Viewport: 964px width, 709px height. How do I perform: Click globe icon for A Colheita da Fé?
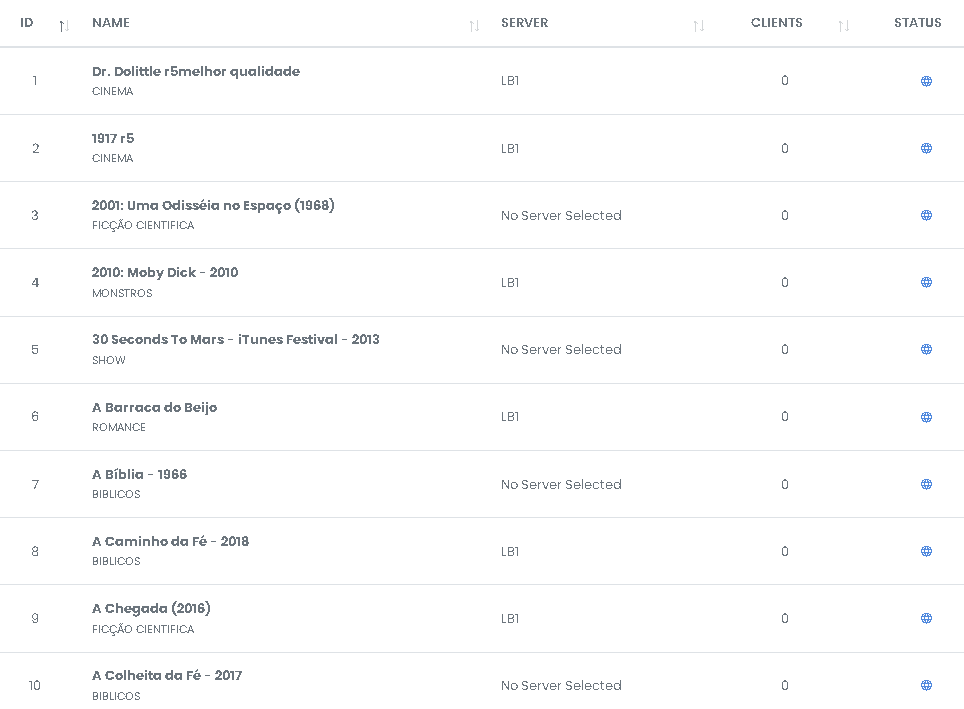[926, 685]
